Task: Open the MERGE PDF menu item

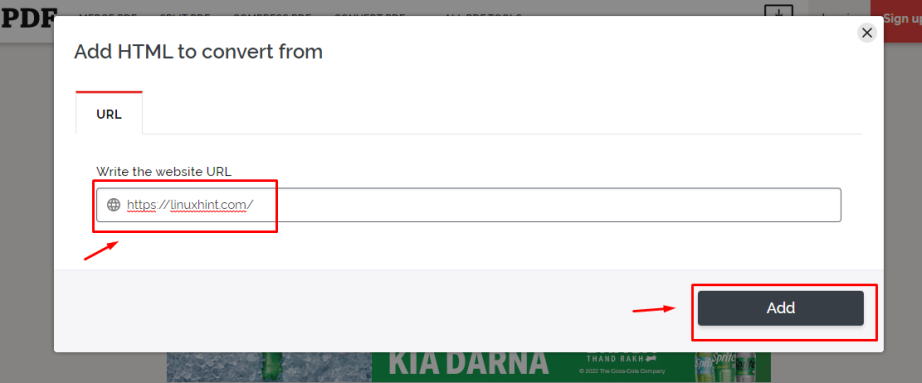Action: [x=103, y=15]
